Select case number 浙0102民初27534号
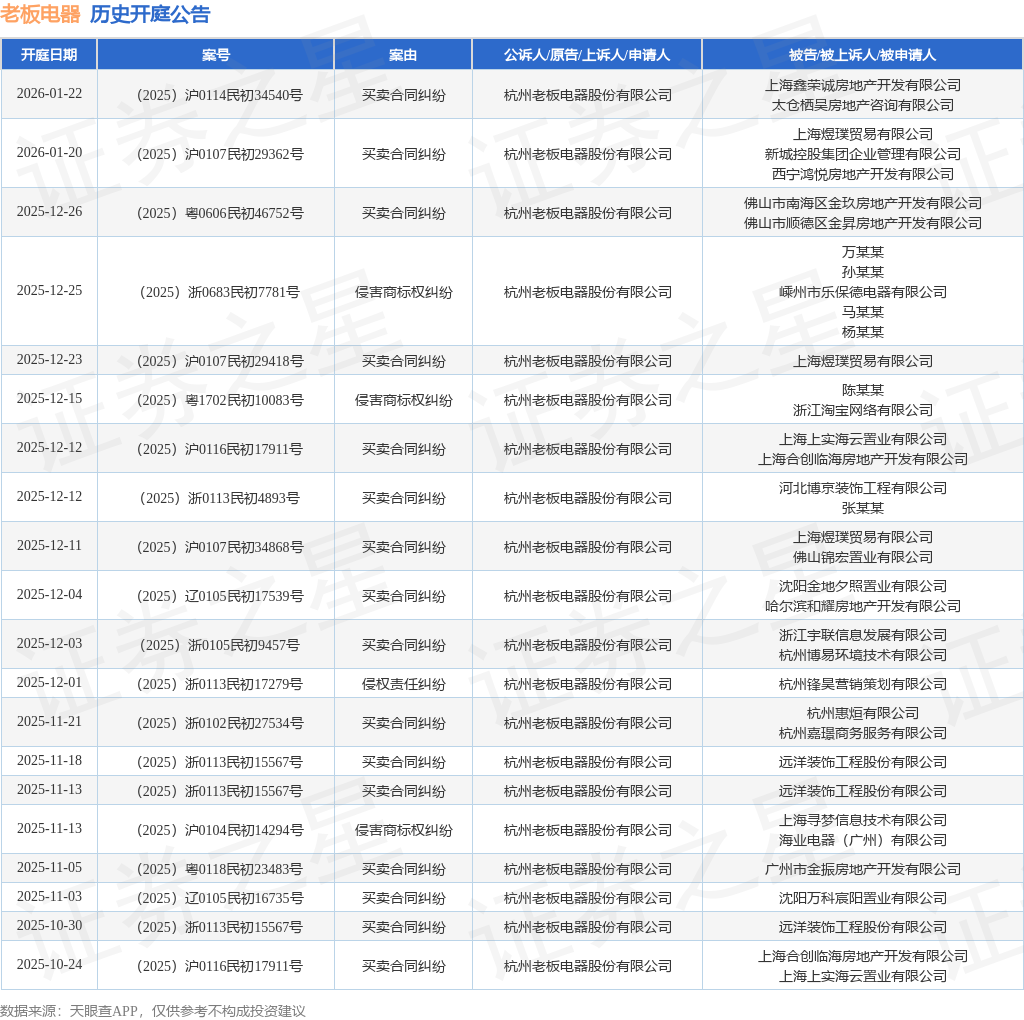1024x1020 pixels. coord(219,724)
